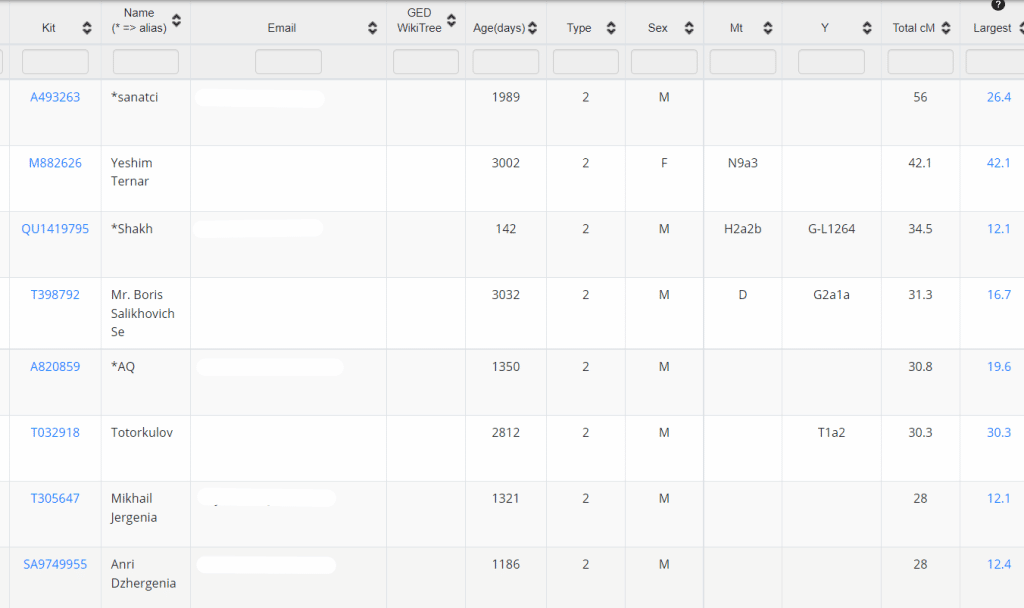Sort the Sex column

(x=689, y=28)
